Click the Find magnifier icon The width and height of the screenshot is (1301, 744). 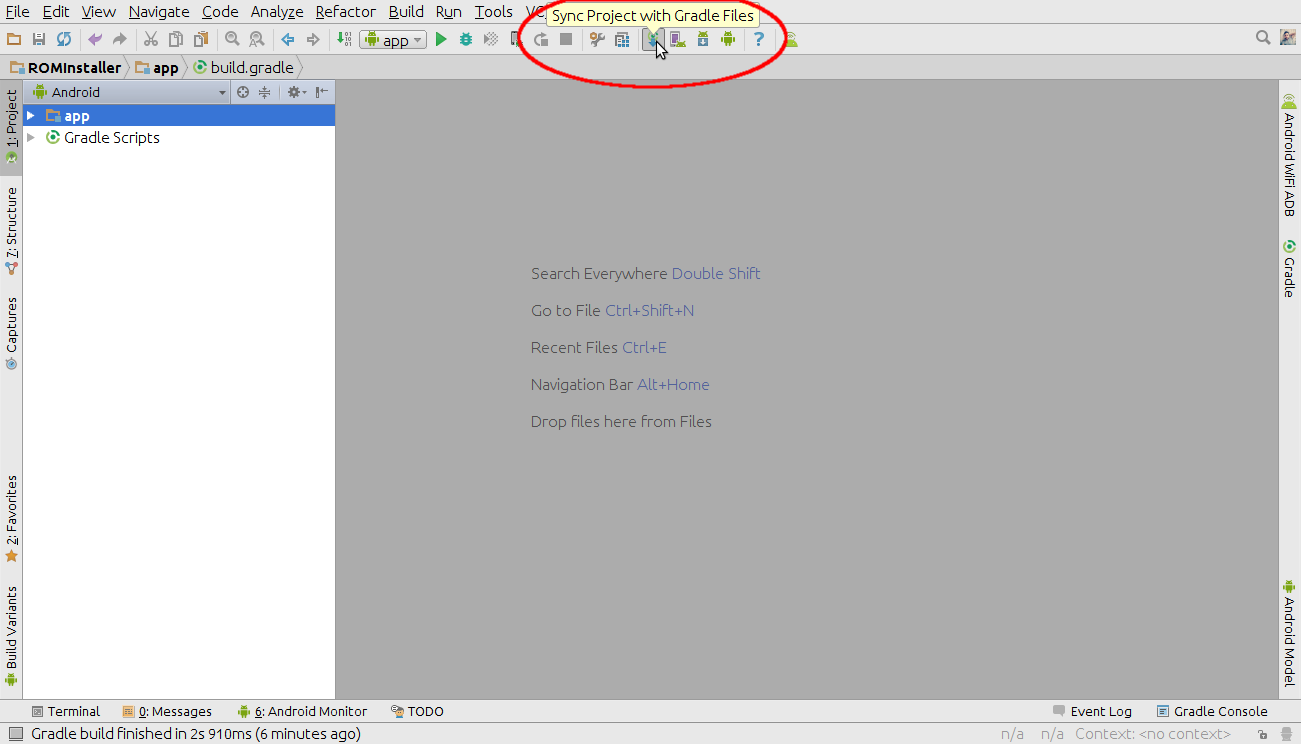click(x=232, y=39)
